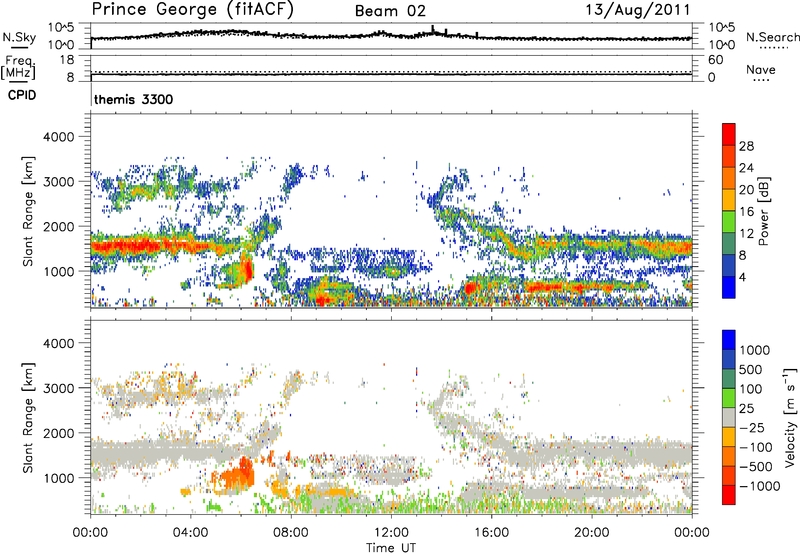Click the "CPID" row label
The height and width of the screenshot is (554, 800).
22,95
